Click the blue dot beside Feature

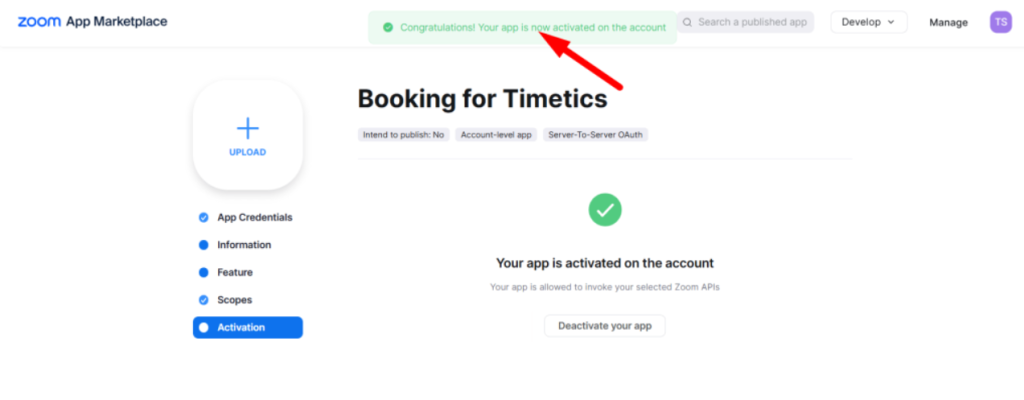(x=203, y=273)
